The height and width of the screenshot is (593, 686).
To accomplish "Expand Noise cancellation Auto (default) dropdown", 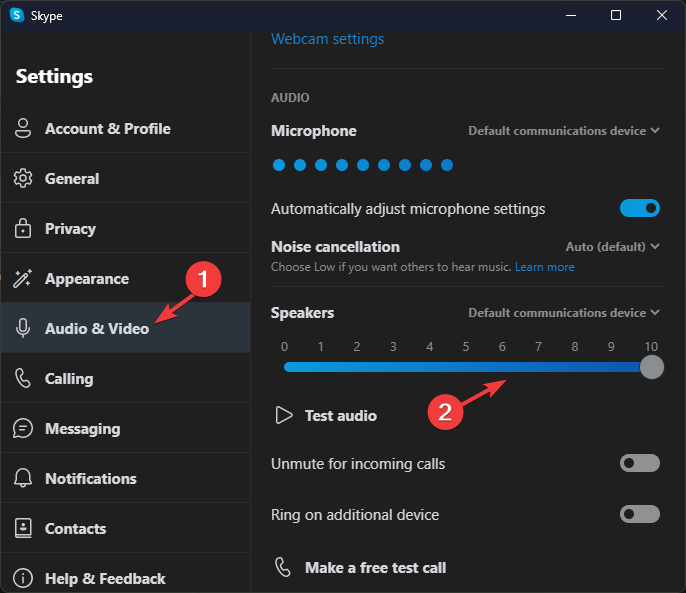I will 612,246.
